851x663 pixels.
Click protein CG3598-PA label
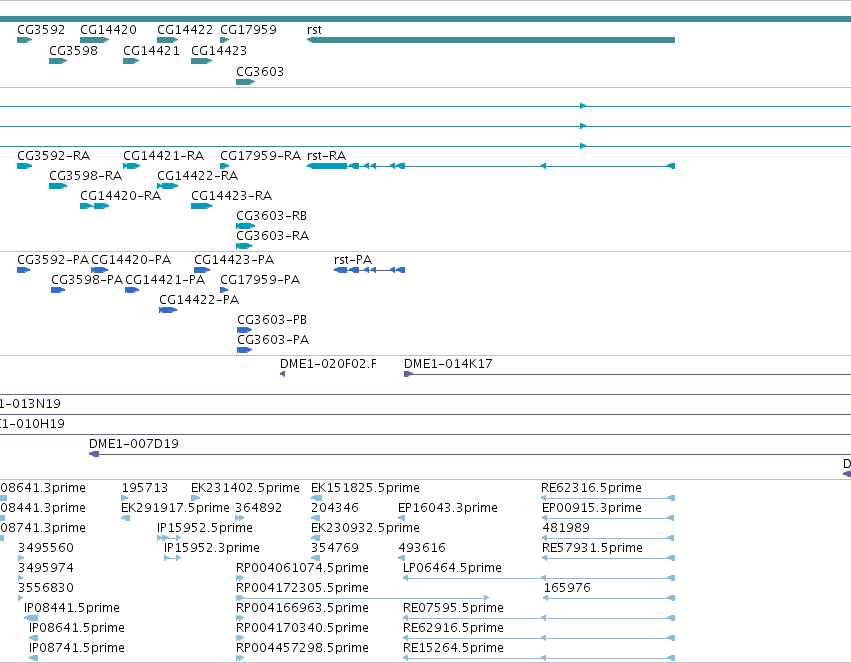[x=87, y=280]
